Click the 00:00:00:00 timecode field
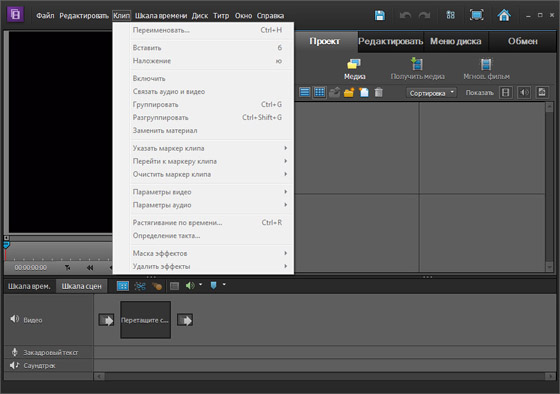The image size is (560, 394). pyautogui.click(x=31, y=268)
